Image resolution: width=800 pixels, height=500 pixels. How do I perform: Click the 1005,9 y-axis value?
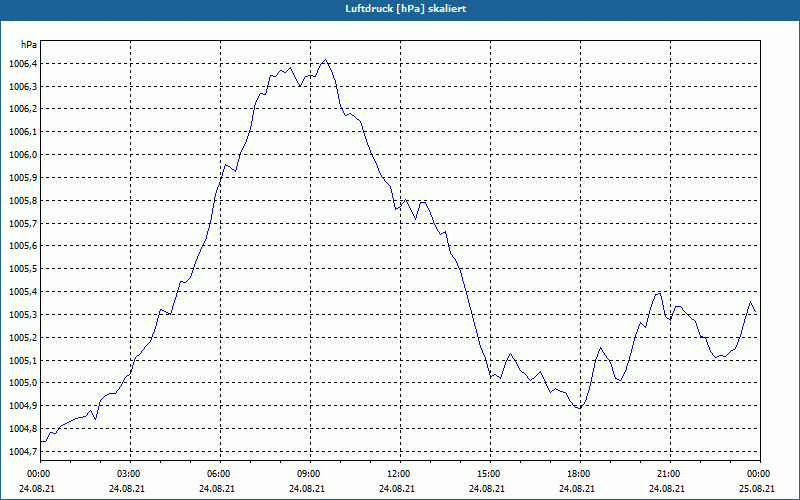[x=23, y=178]
